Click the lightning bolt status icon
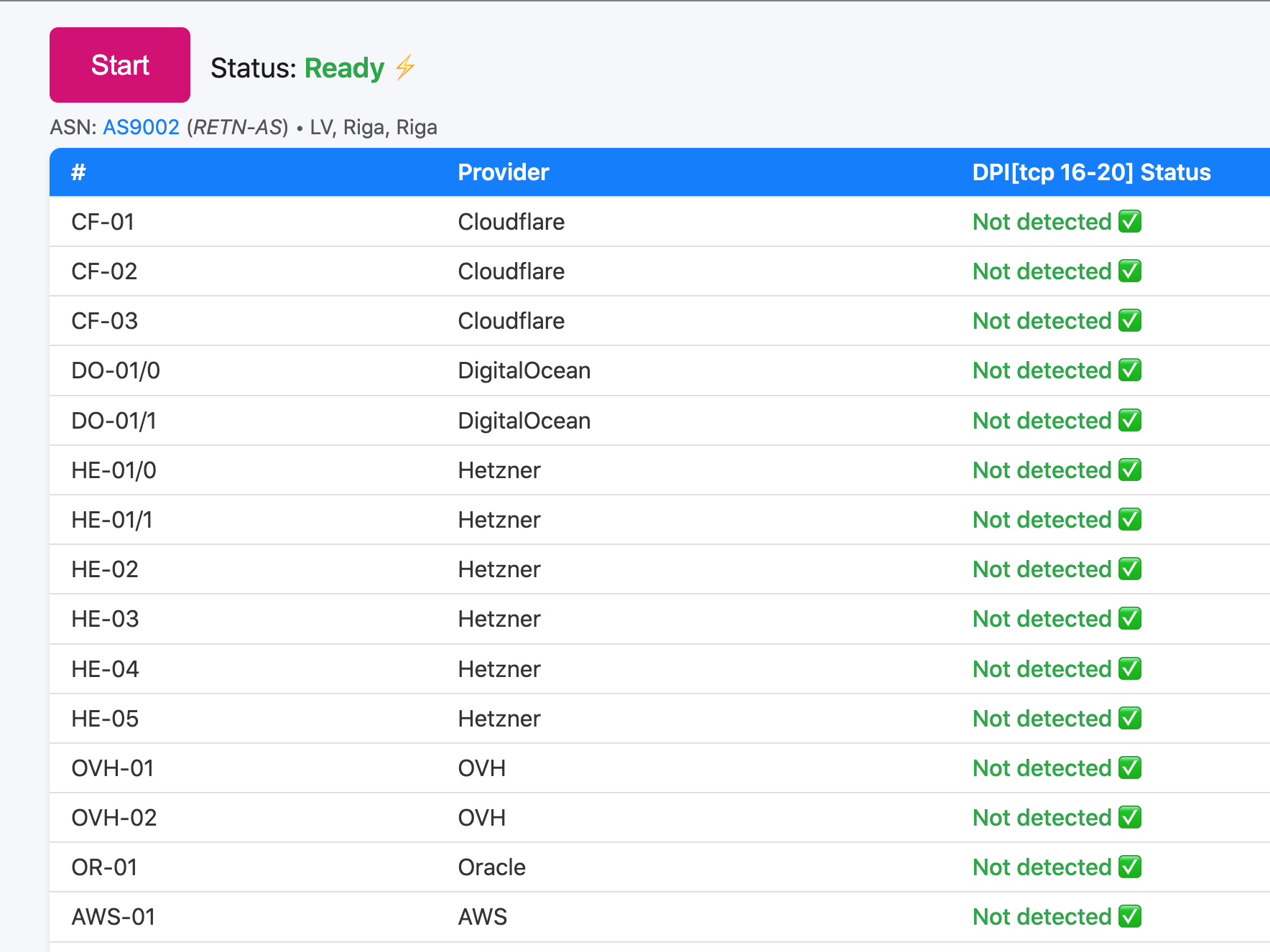 [x=405, y=67]
